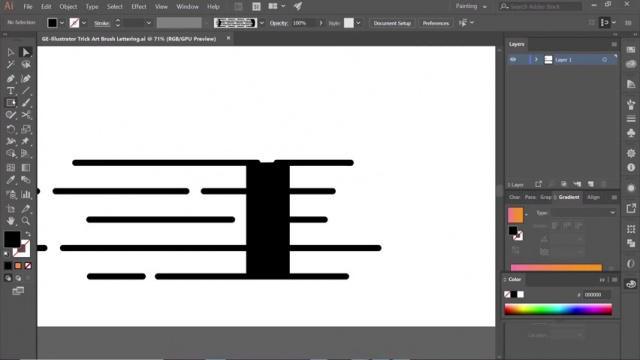Set paint mode to Gradient
Image resolution: width=640 pixels, height=360 pixels.
point(18,266)
